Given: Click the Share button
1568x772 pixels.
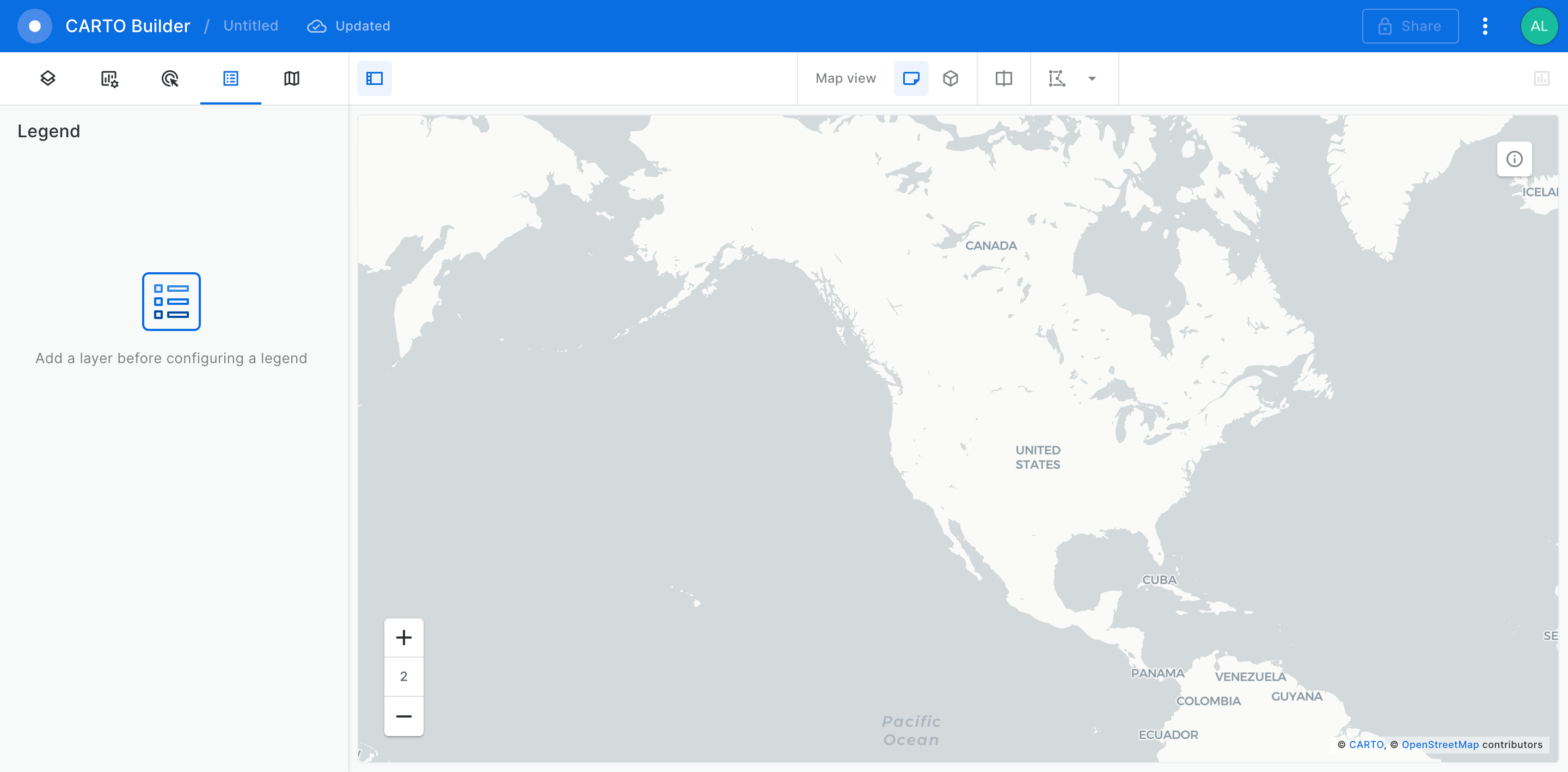Looking at the screenshot, I should click(x=1410, y=26).
